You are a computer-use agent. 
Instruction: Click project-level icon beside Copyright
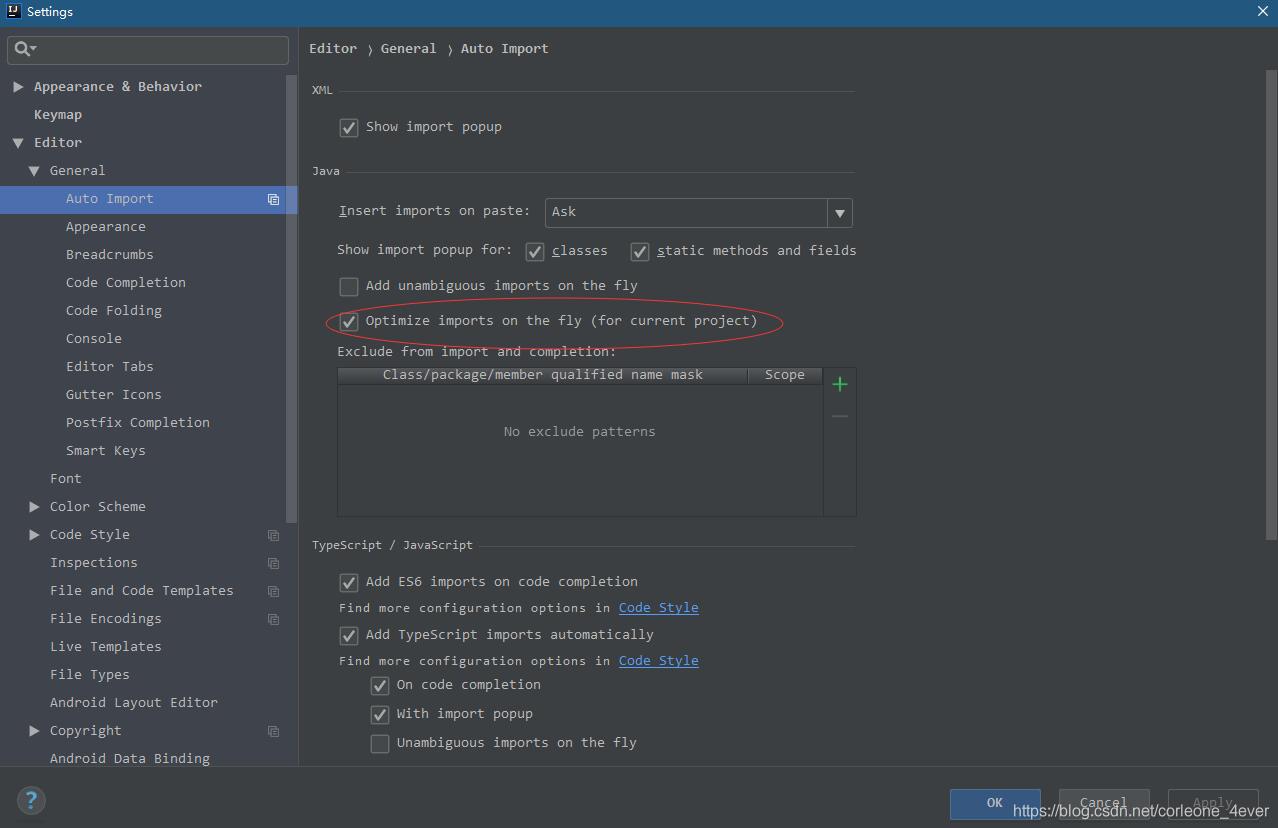click(273, 731)
